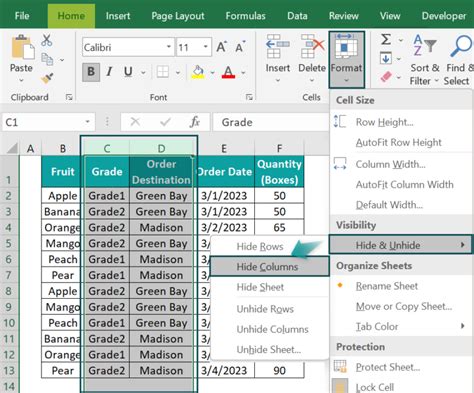Expand the AutoSum dropdown arrow
The height and width of the screenshot is (393, 474).
(401, 40)
